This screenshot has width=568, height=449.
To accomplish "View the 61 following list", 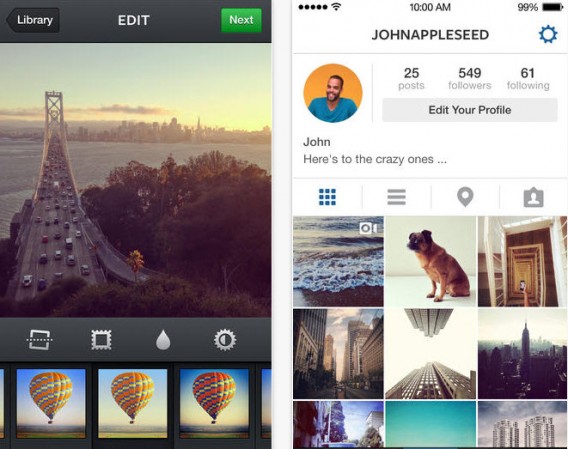I will tap(528, 78).
